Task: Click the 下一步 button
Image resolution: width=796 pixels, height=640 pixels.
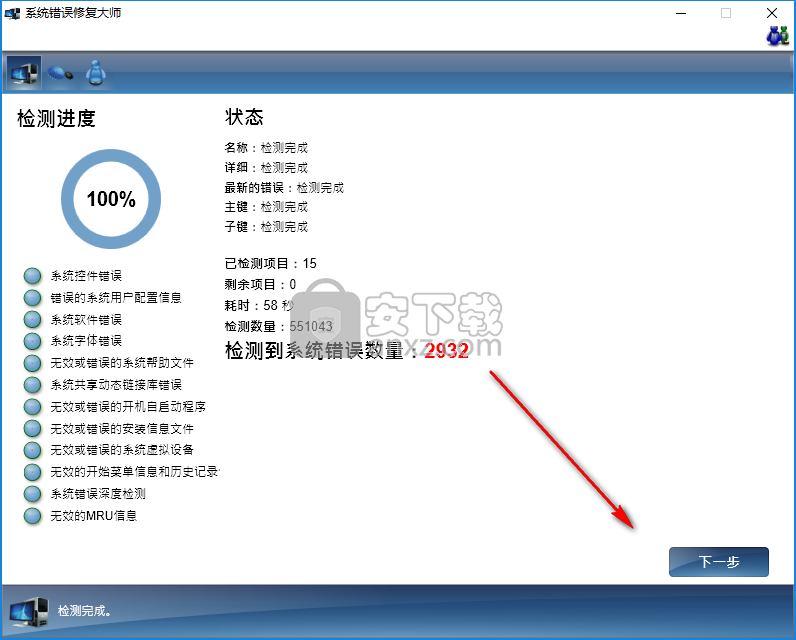Action: pos(718,562)
